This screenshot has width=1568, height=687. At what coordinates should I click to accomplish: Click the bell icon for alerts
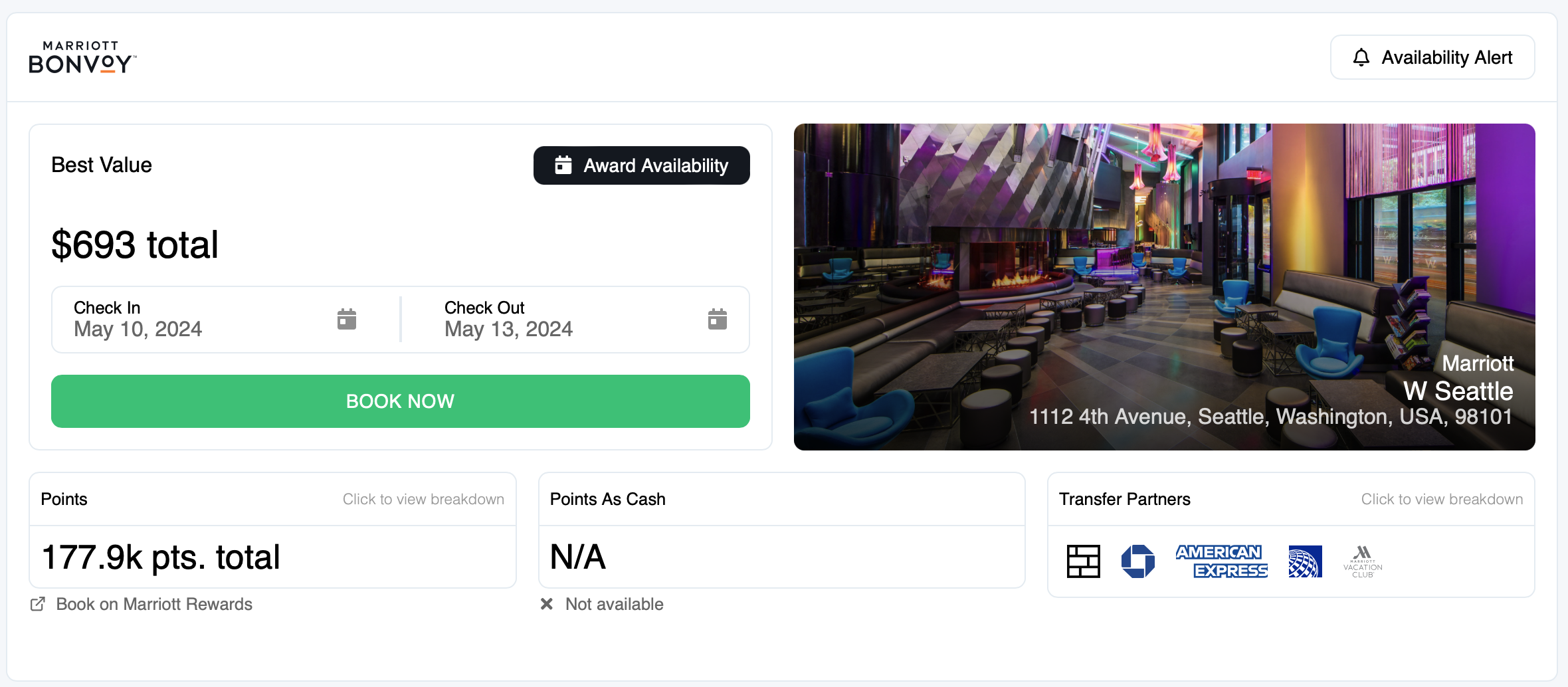click(x=1361, y=58)
